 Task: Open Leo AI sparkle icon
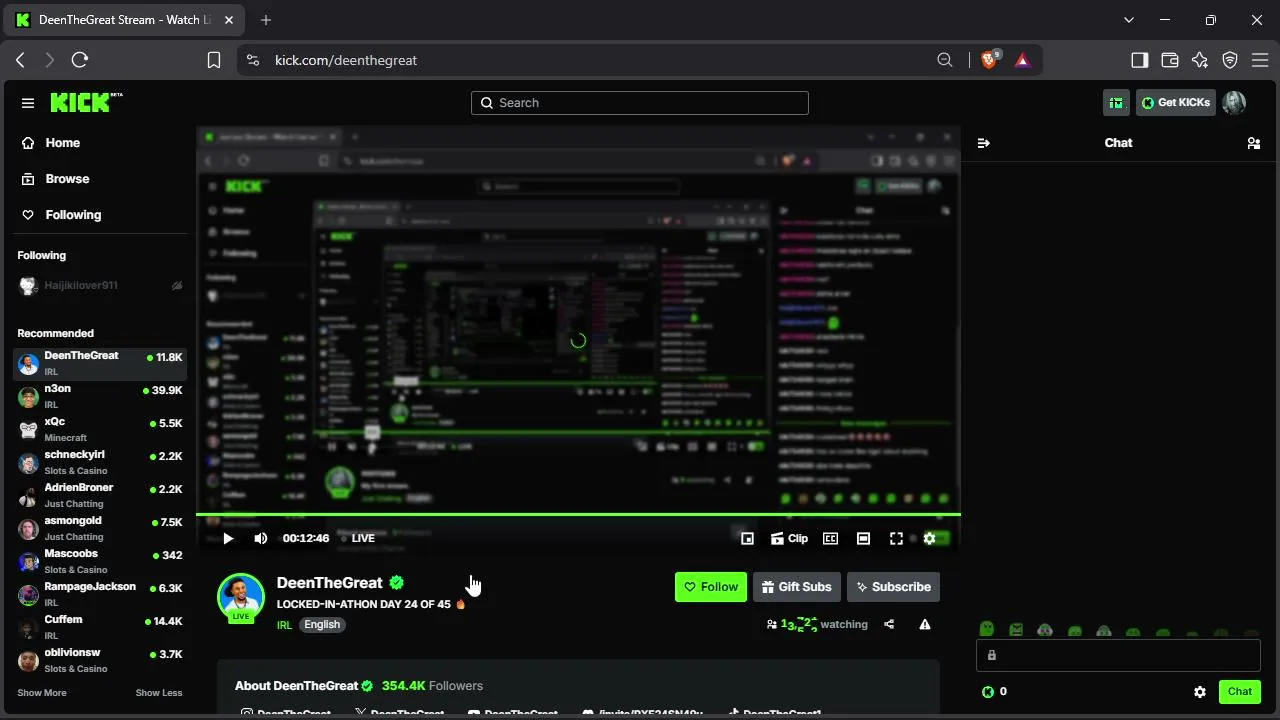pyautogui.click(x=1200, y=60)
